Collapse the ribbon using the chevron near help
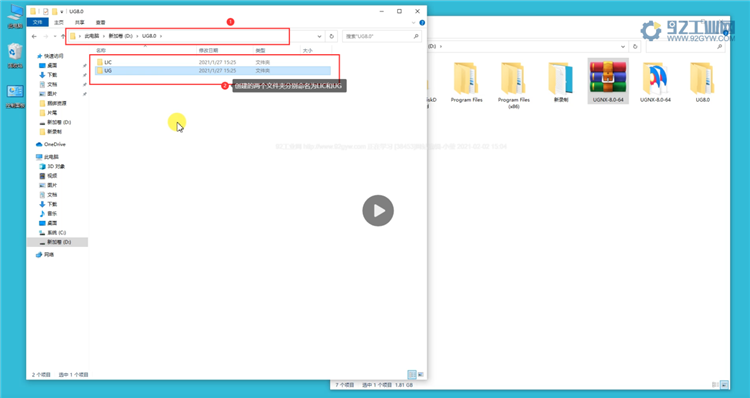The image size is (750, 398). coord(414,22)
